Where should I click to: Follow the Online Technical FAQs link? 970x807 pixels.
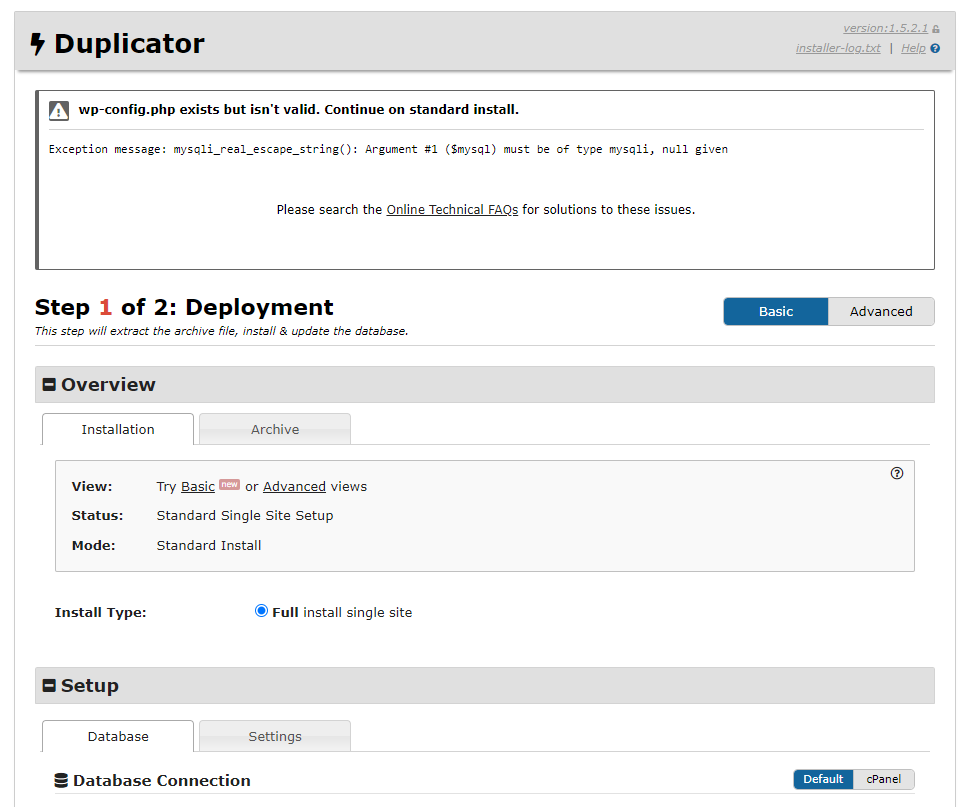[x=452, y=210]
